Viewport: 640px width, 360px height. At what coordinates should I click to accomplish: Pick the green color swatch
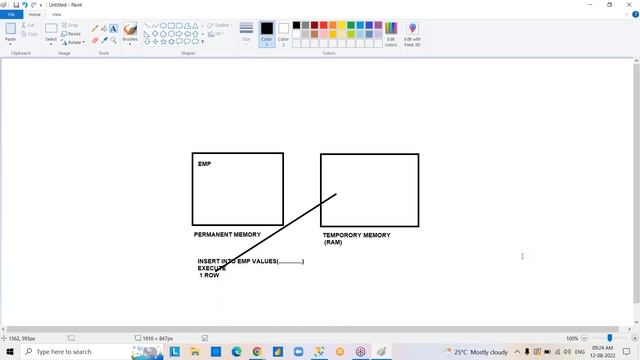tap(351, 25)
